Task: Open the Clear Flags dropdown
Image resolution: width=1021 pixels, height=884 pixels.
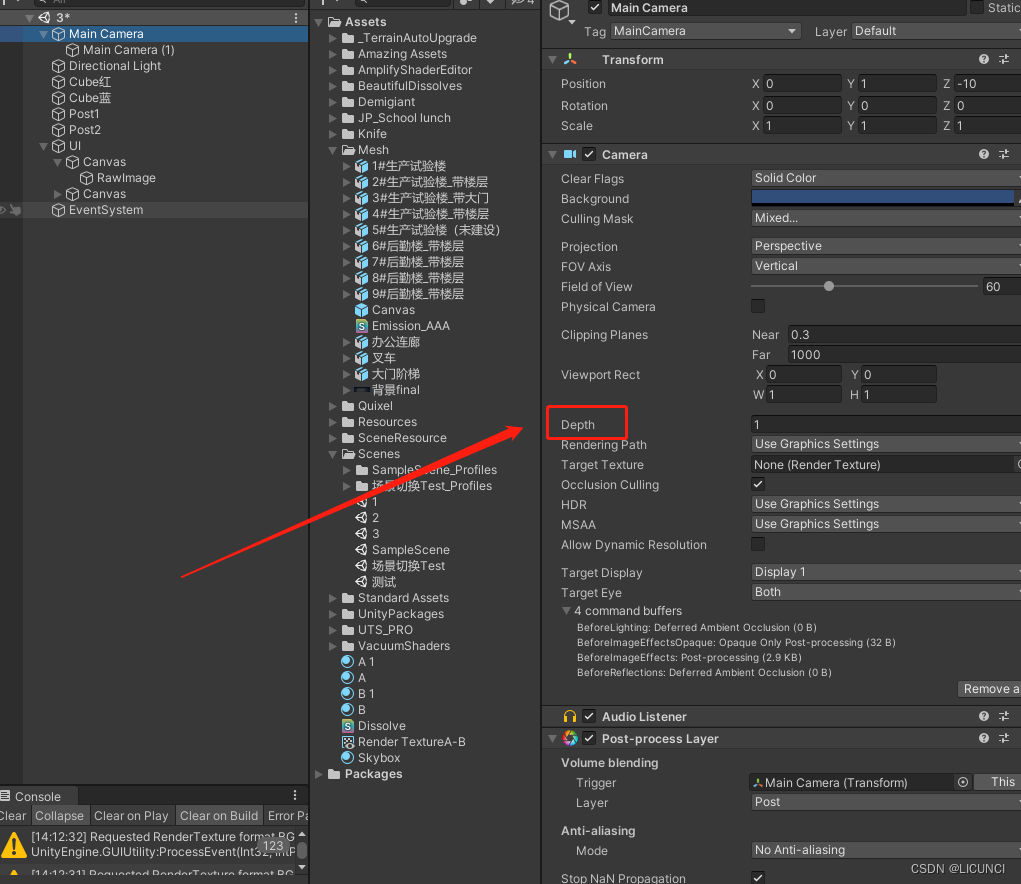Action: (883, 177)
